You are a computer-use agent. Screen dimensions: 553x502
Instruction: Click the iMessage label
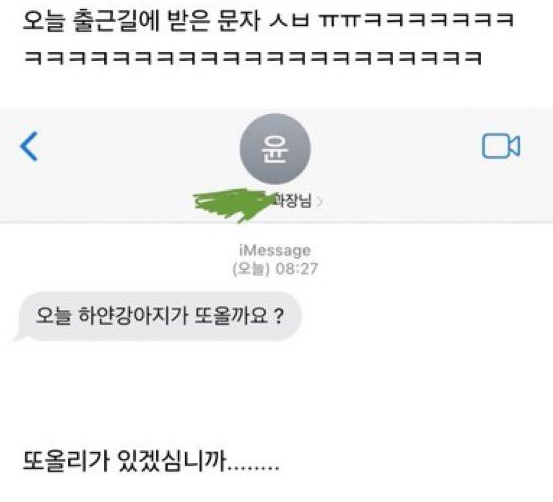(275, 250)
